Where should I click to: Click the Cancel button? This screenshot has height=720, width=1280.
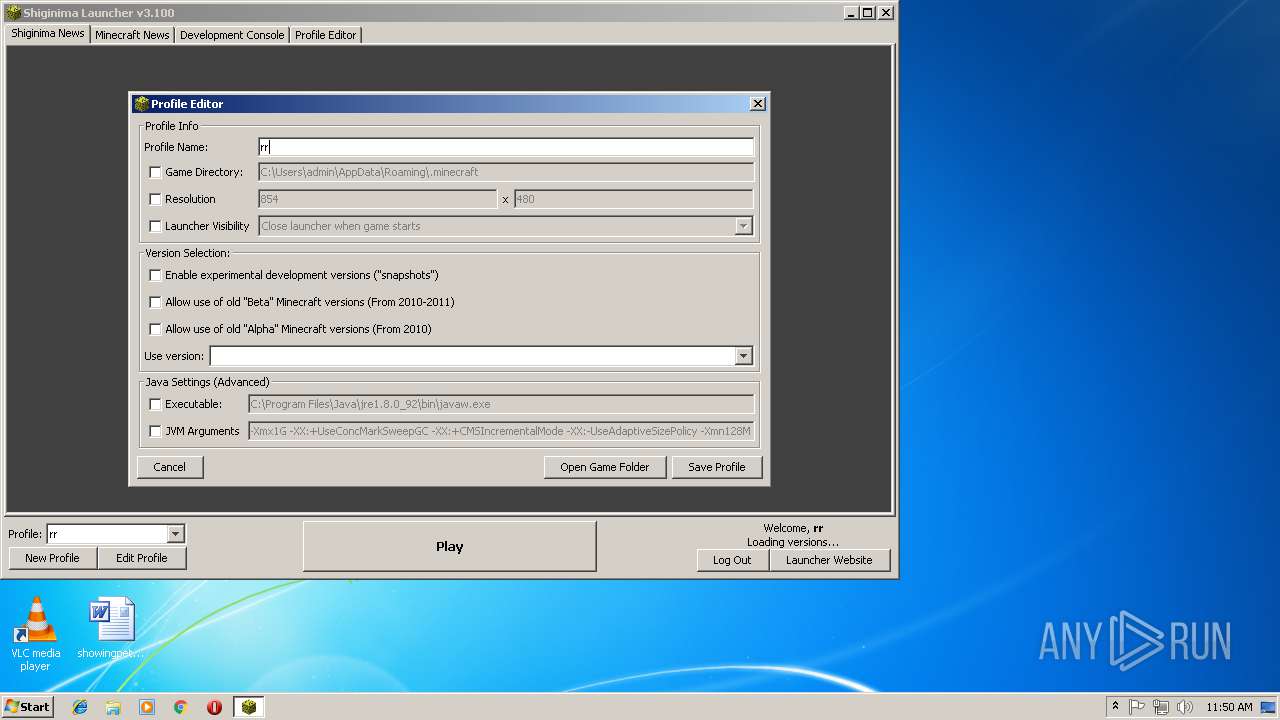(170, 467)
